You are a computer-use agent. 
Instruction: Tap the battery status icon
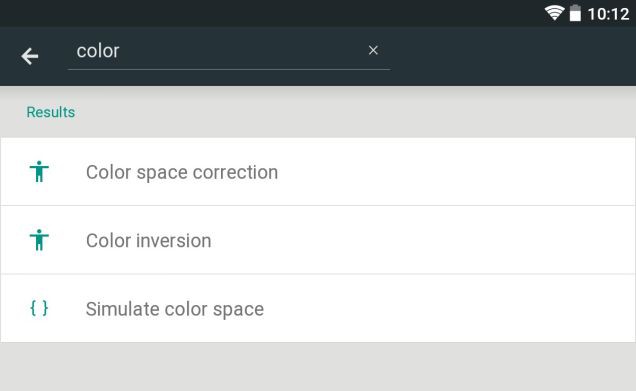(x=575, y=13)
